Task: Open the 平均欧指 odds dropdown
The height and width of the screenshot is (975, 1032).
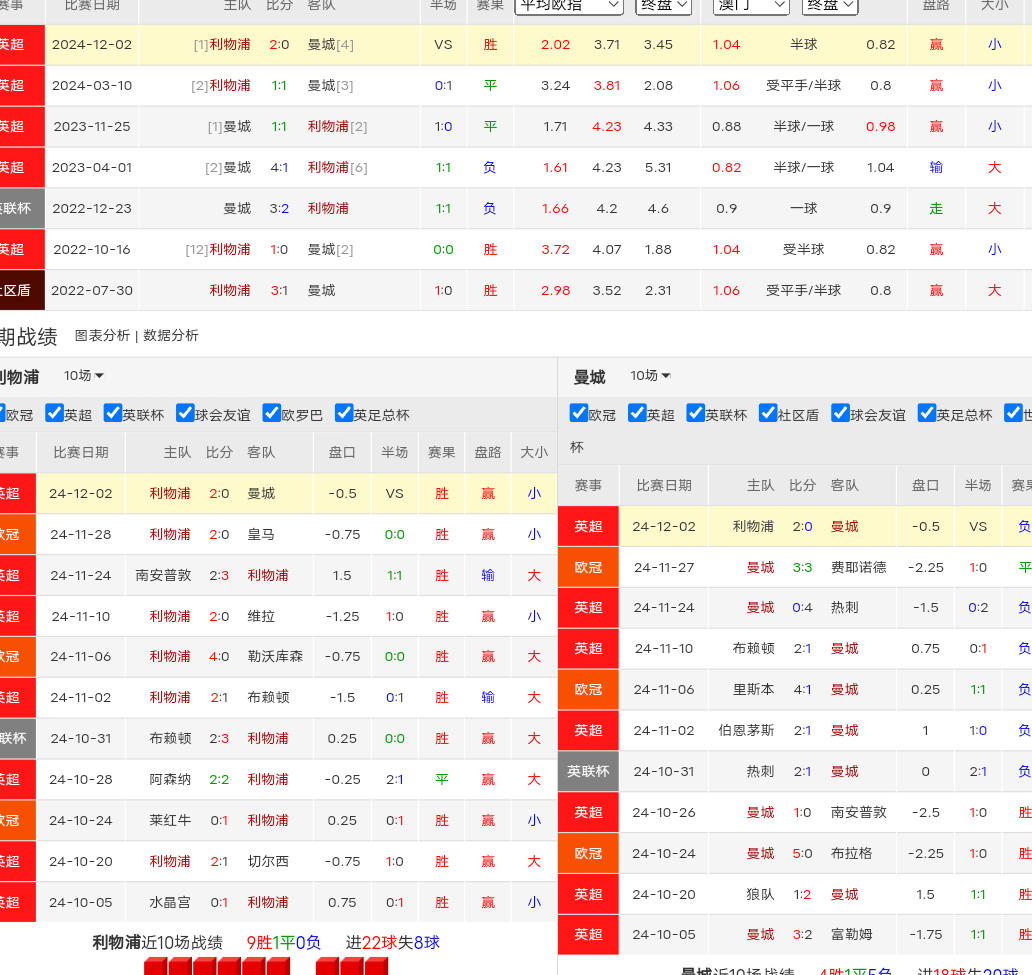Action: point(569,5)
